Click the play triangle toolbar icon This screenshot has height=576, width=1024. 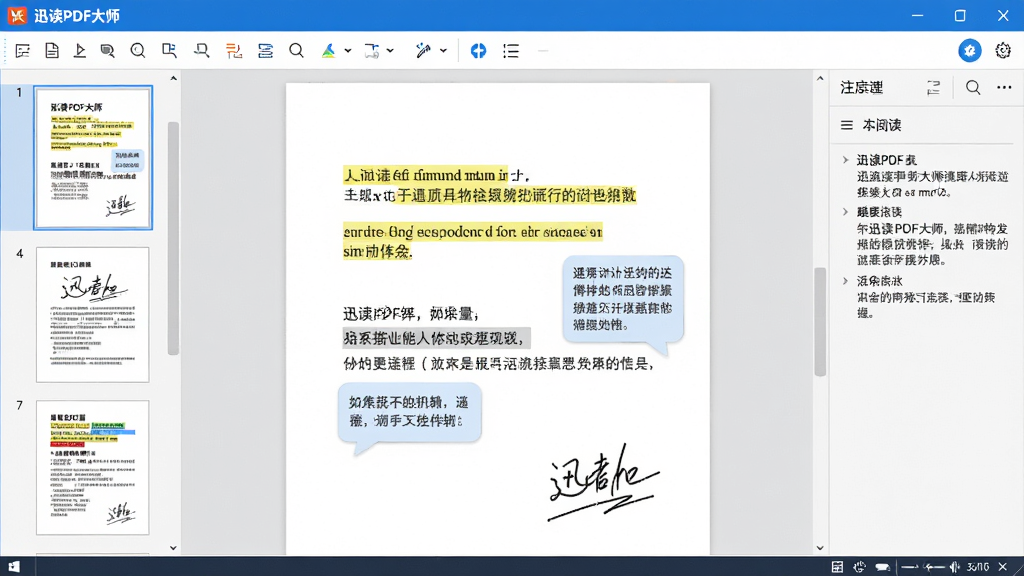(80, 50)
